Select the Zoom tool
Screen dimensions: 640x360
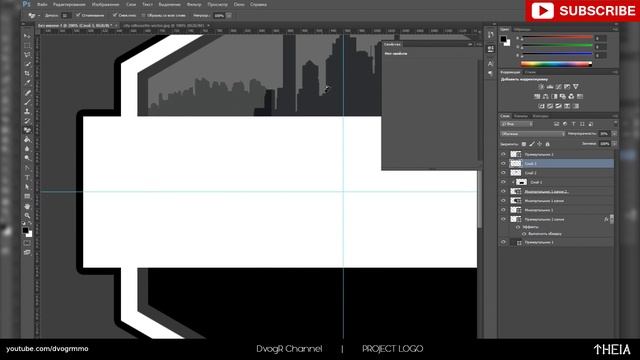27,216
